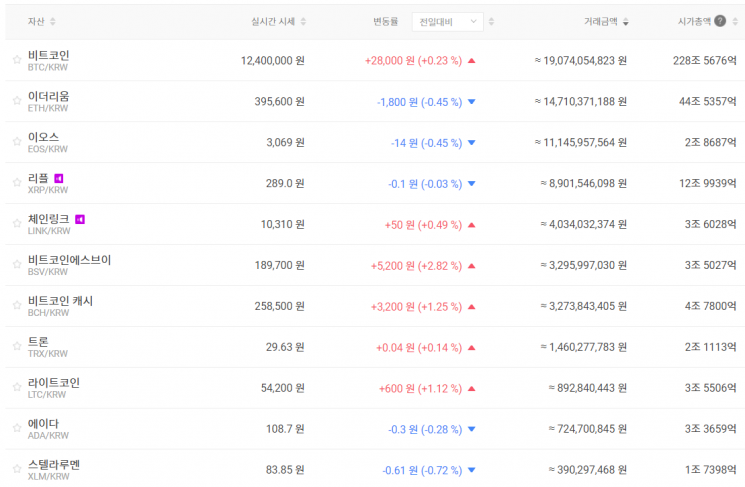Click the blue down triangle in EOS row
The width and height of the screenshot is (745, 487).
point(472,143)
